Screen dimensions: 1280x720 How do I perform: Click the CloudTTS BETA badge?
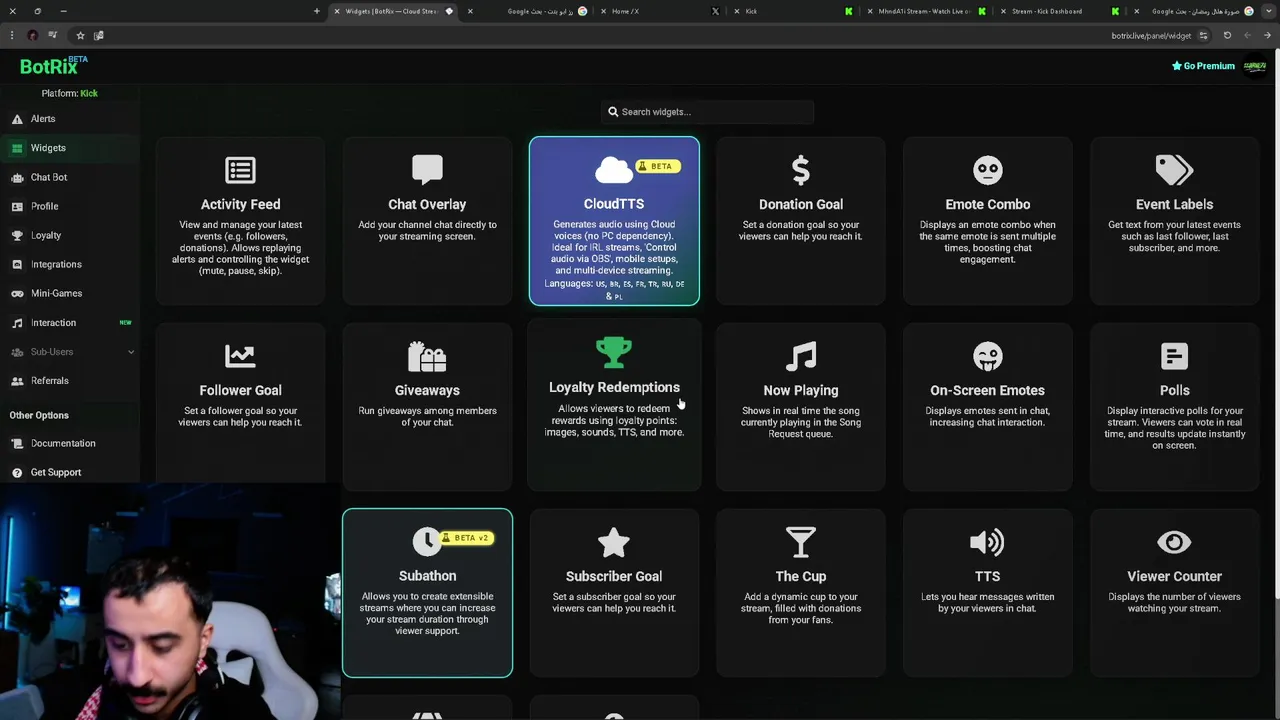657,166
